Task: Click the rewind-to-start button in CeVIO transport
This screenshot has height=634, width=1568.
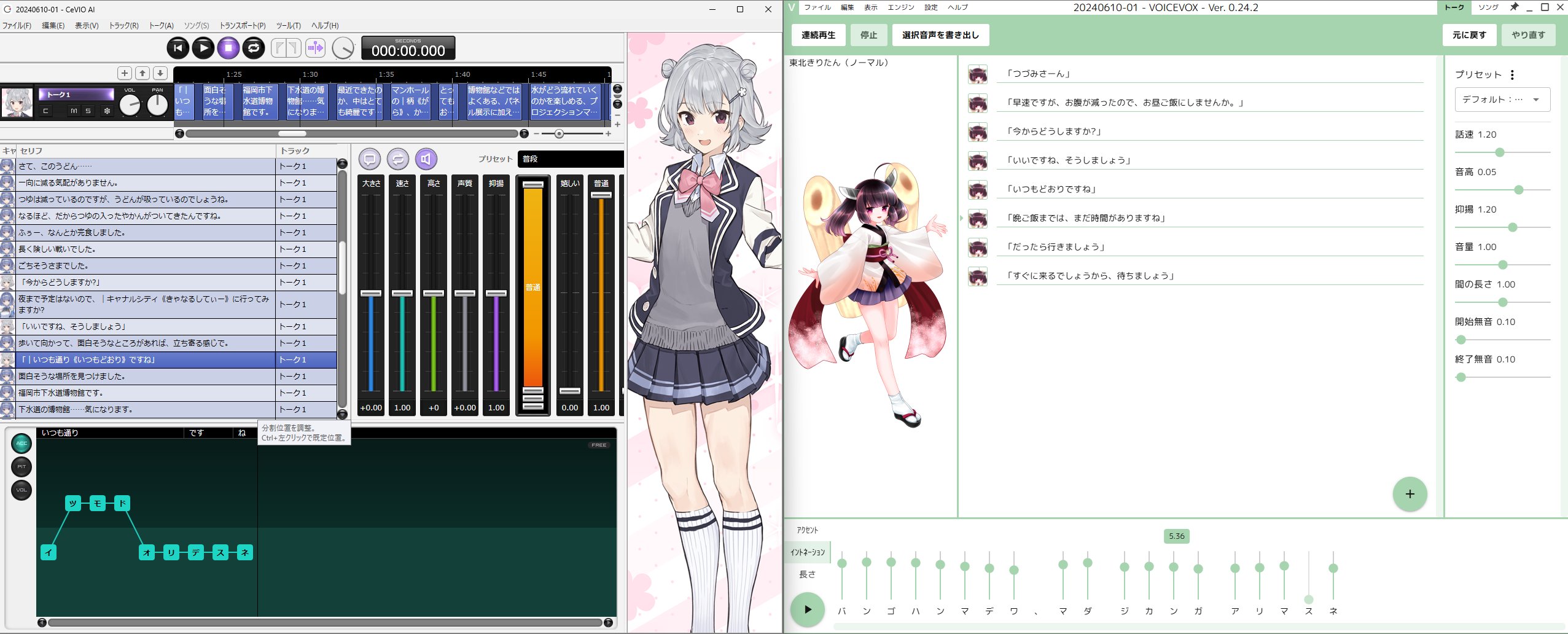Action: [x=178, y=48]
